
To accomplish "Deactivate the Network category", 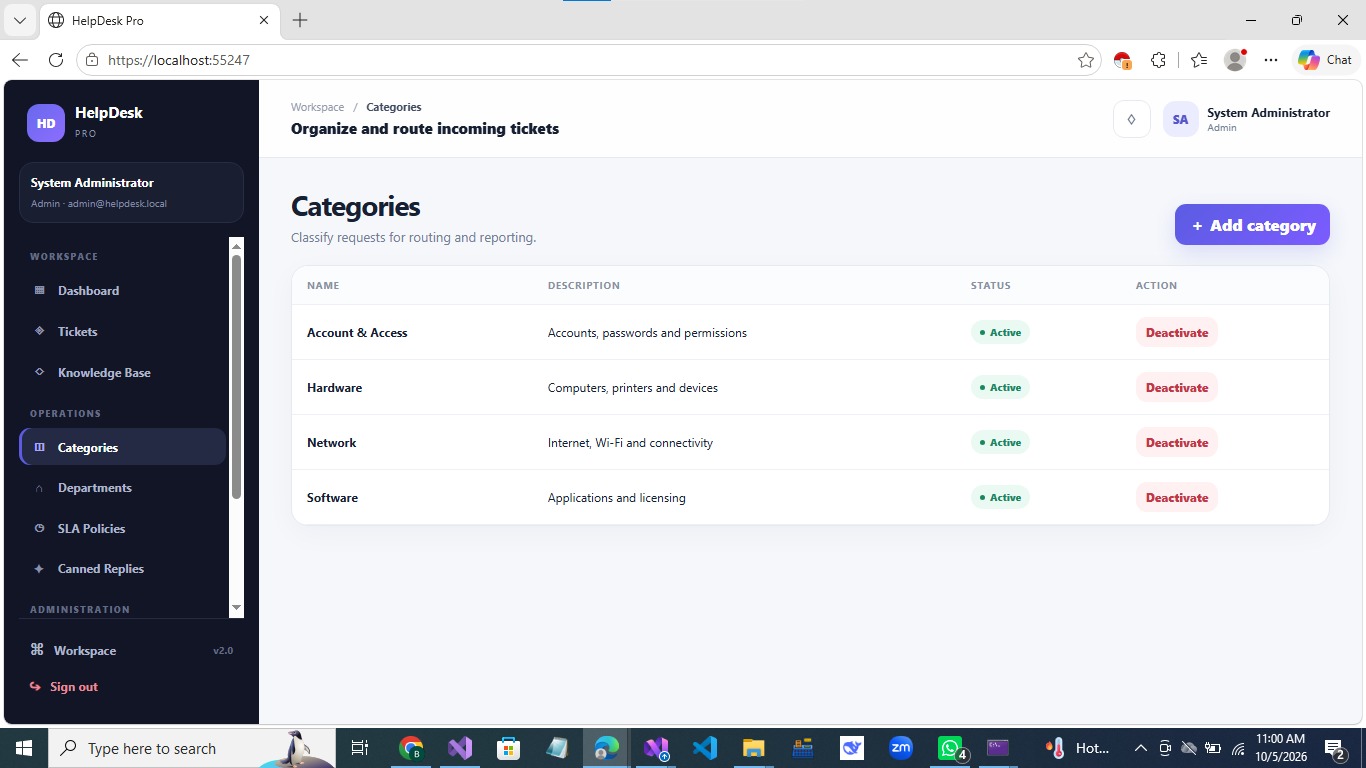I will (1177, 442).
